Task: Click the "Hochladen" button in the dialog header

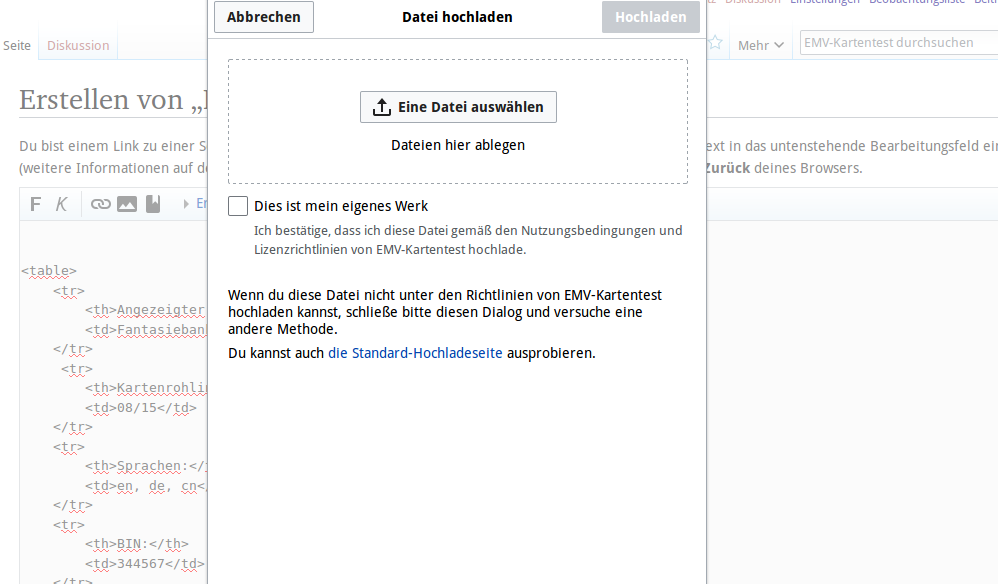Action: [650, 17]
